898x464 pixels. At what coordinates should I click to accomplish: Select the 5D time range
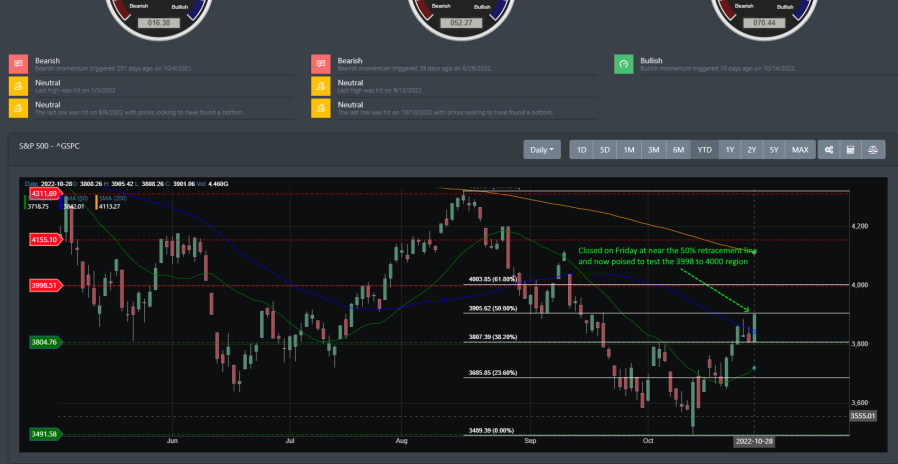(x=605, y=150)
